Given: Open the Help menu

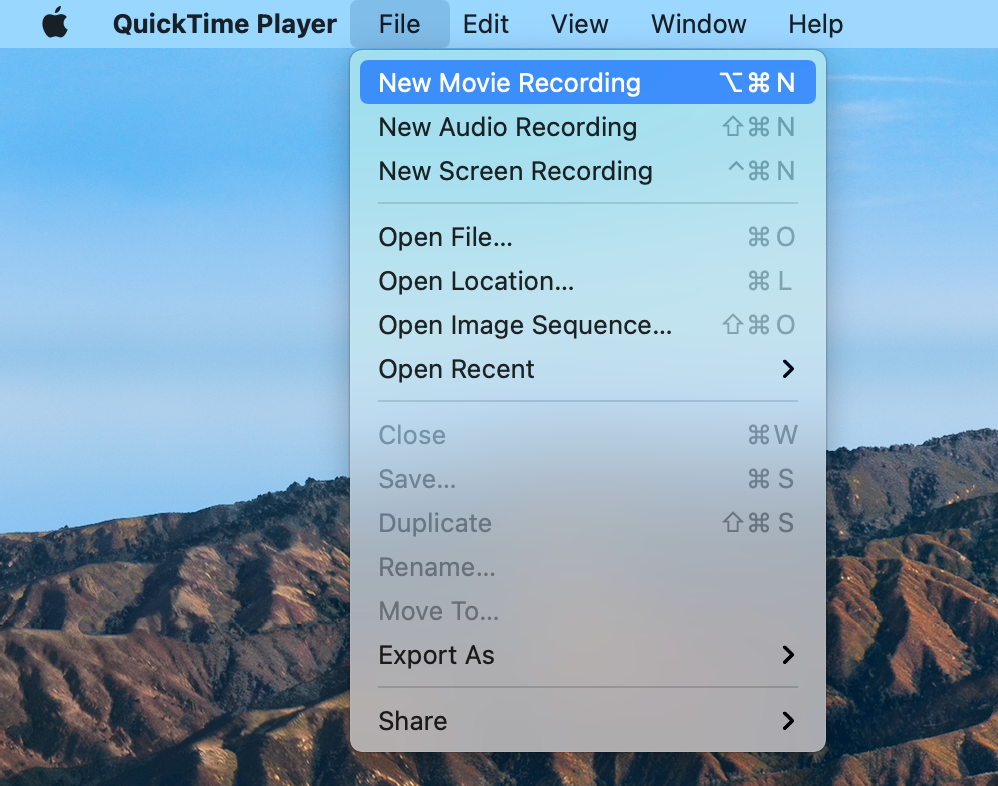Looking at the screenshot, I should coord(815,24).
